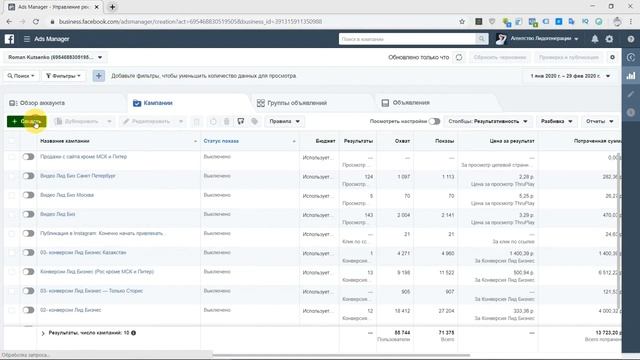Click the campaign search input field
640x360 pixels.
click(407, 39)
